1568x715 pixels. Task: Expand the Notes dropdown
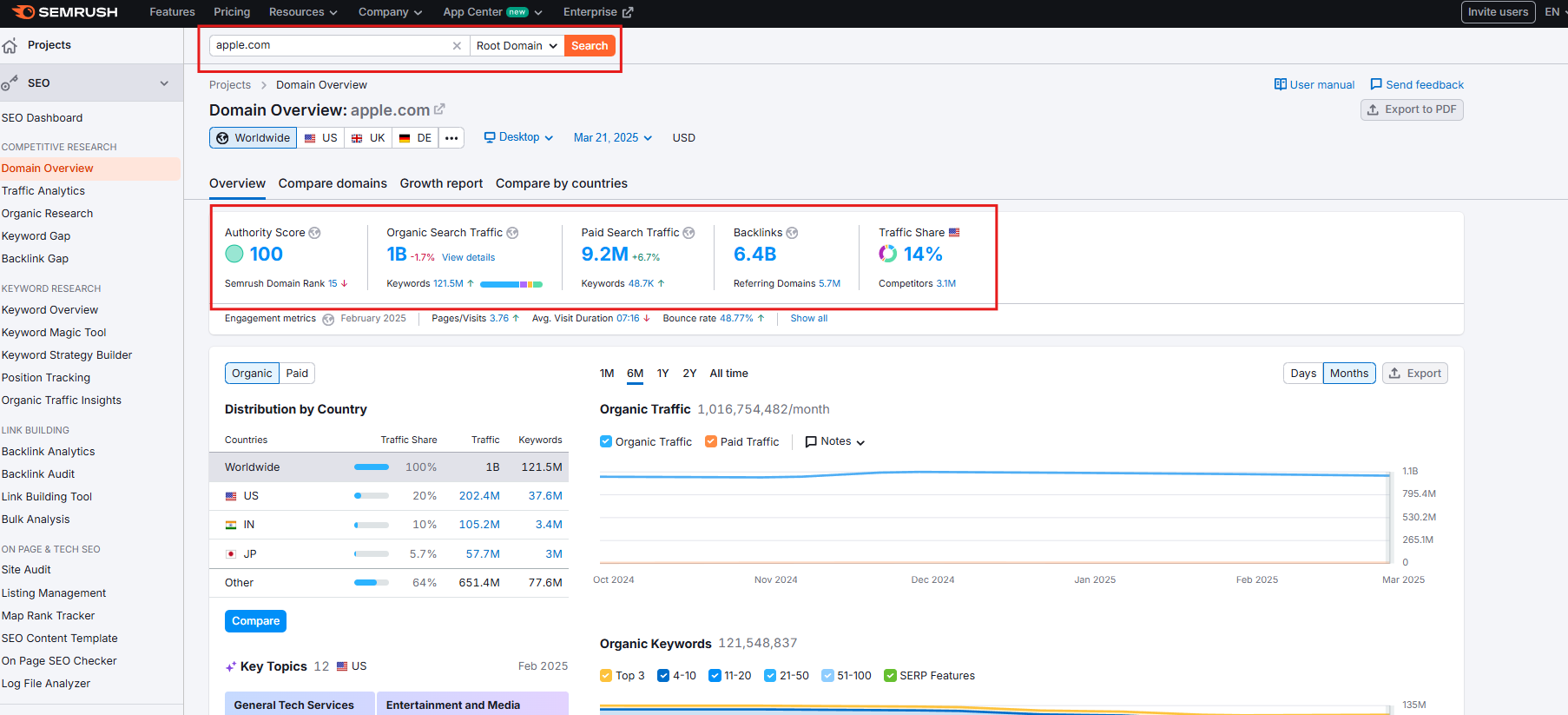[x=835, y=441]
